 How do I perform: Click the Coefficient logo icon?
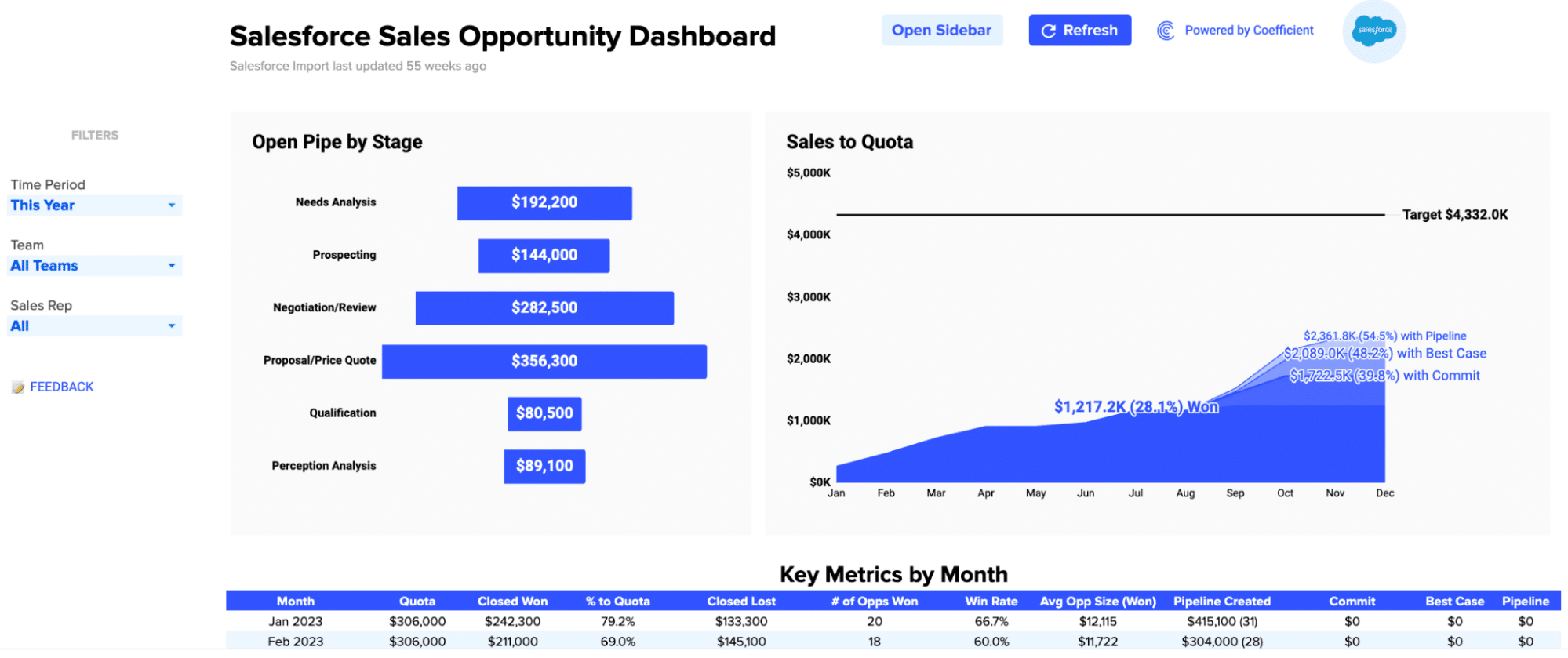point(1166,31)
